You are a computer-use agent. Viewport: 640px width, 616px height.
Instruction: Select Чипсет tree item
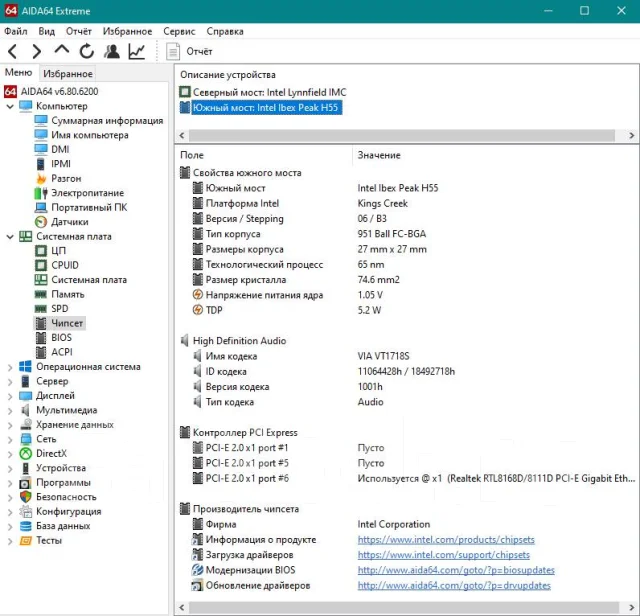pyautogui.click(x=67, y=323)
